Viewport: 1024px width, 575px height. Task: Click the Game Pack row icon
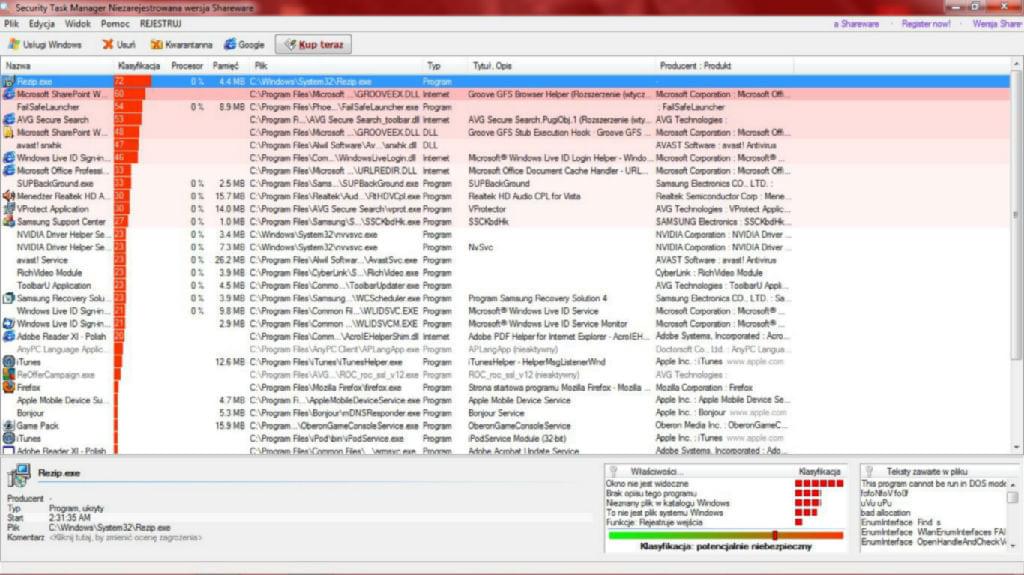click(8, 425)
